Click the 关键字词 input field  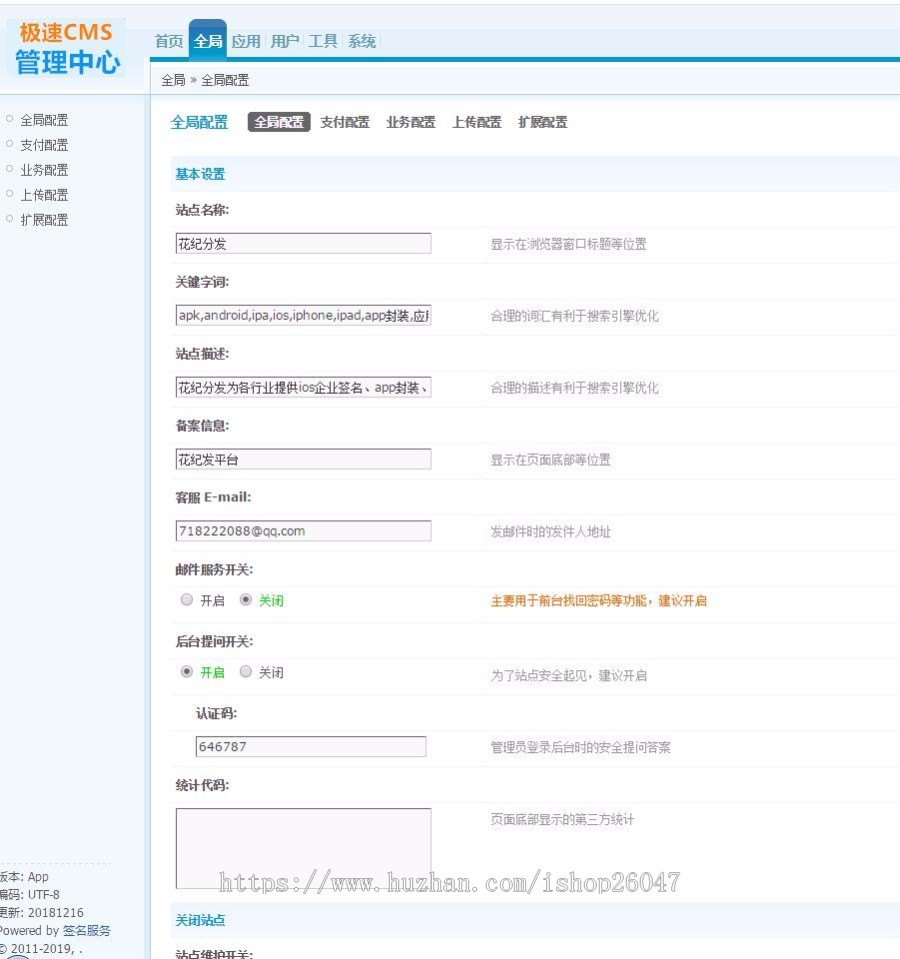tap(303, 315)
